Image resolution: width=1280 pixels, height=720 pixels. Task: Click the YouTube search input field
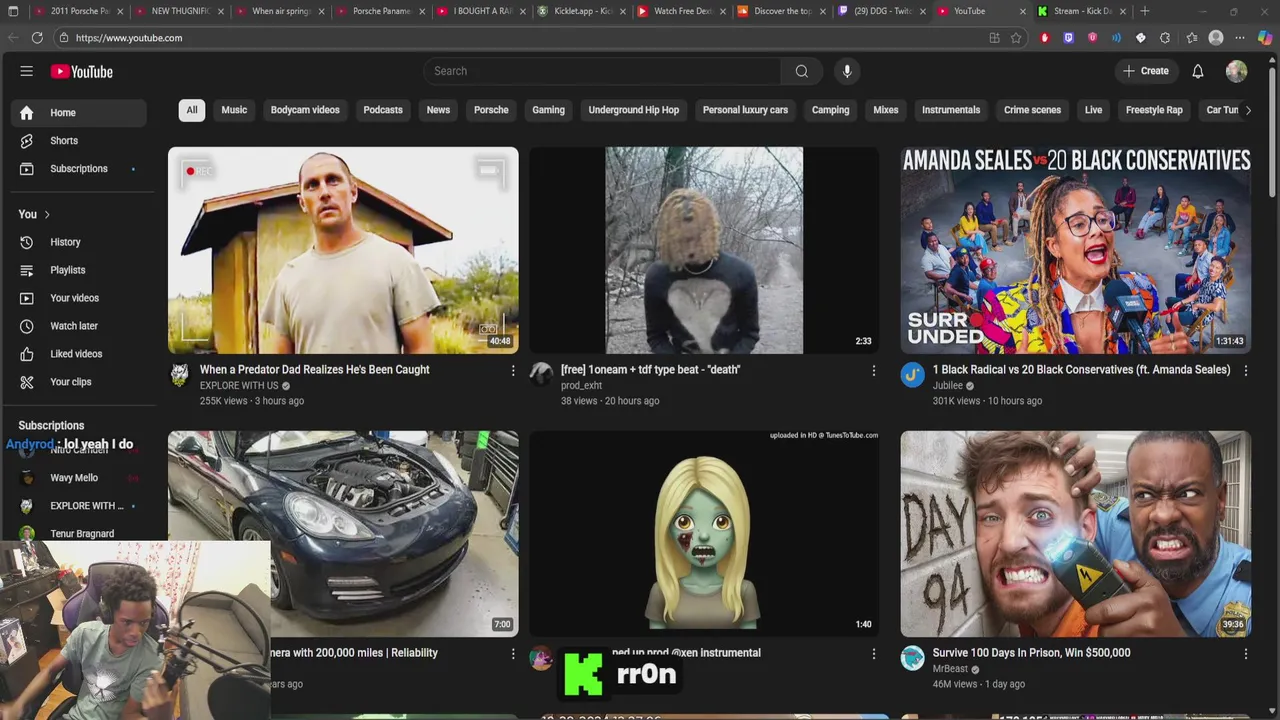[x=602, y=71]
